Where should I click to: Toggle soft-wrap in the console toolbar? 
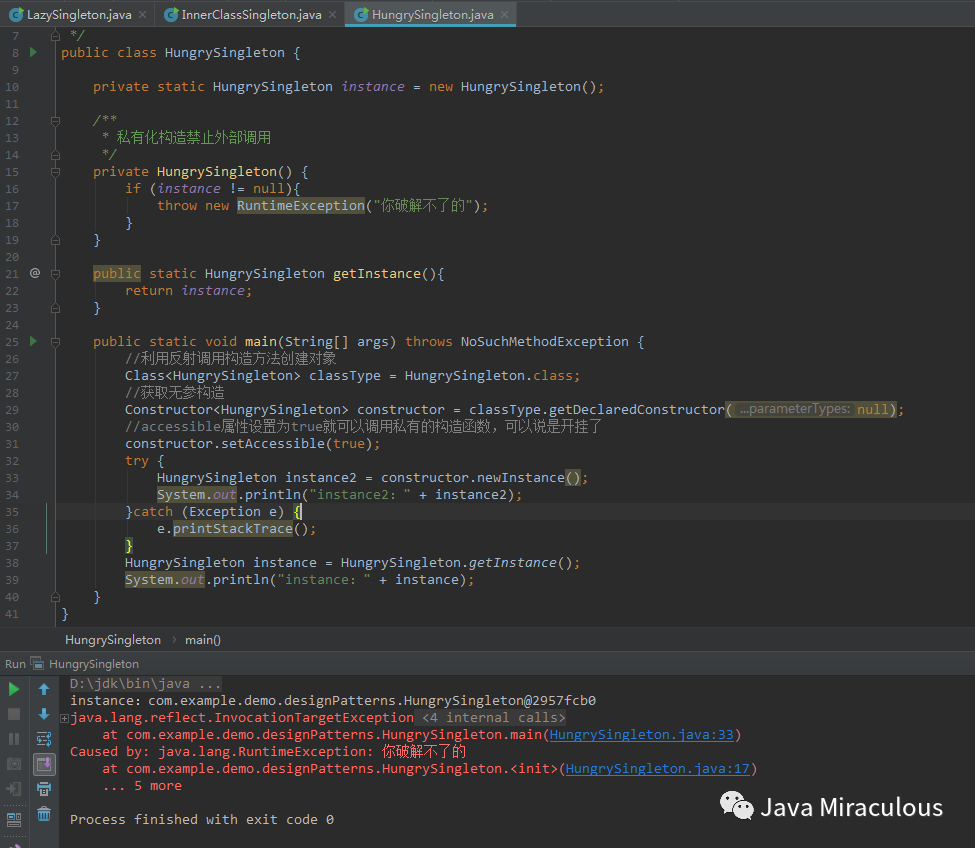44,739
